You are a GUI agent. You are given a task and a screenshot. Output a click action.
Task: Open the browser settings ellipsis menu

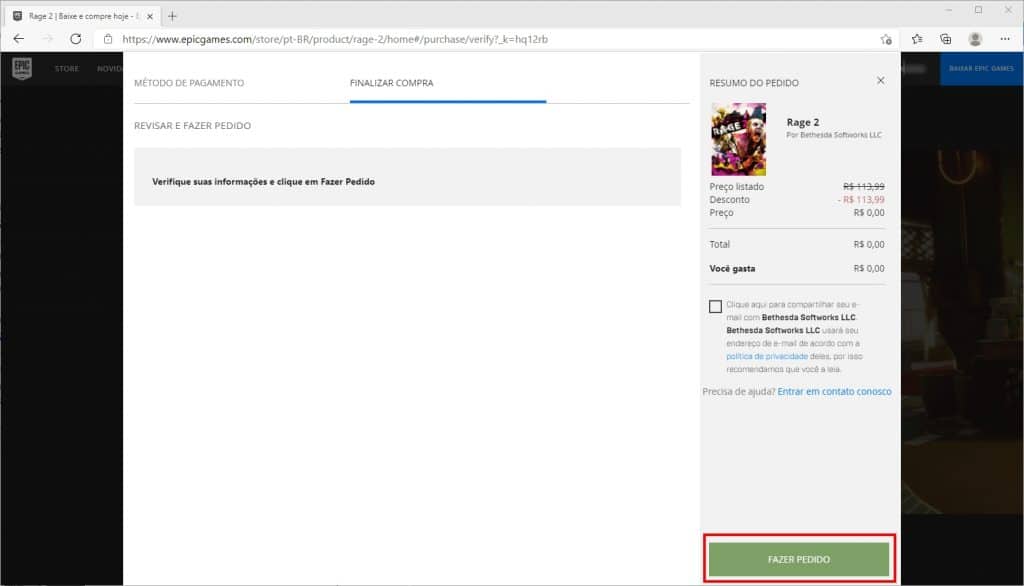click(1004, 39)
